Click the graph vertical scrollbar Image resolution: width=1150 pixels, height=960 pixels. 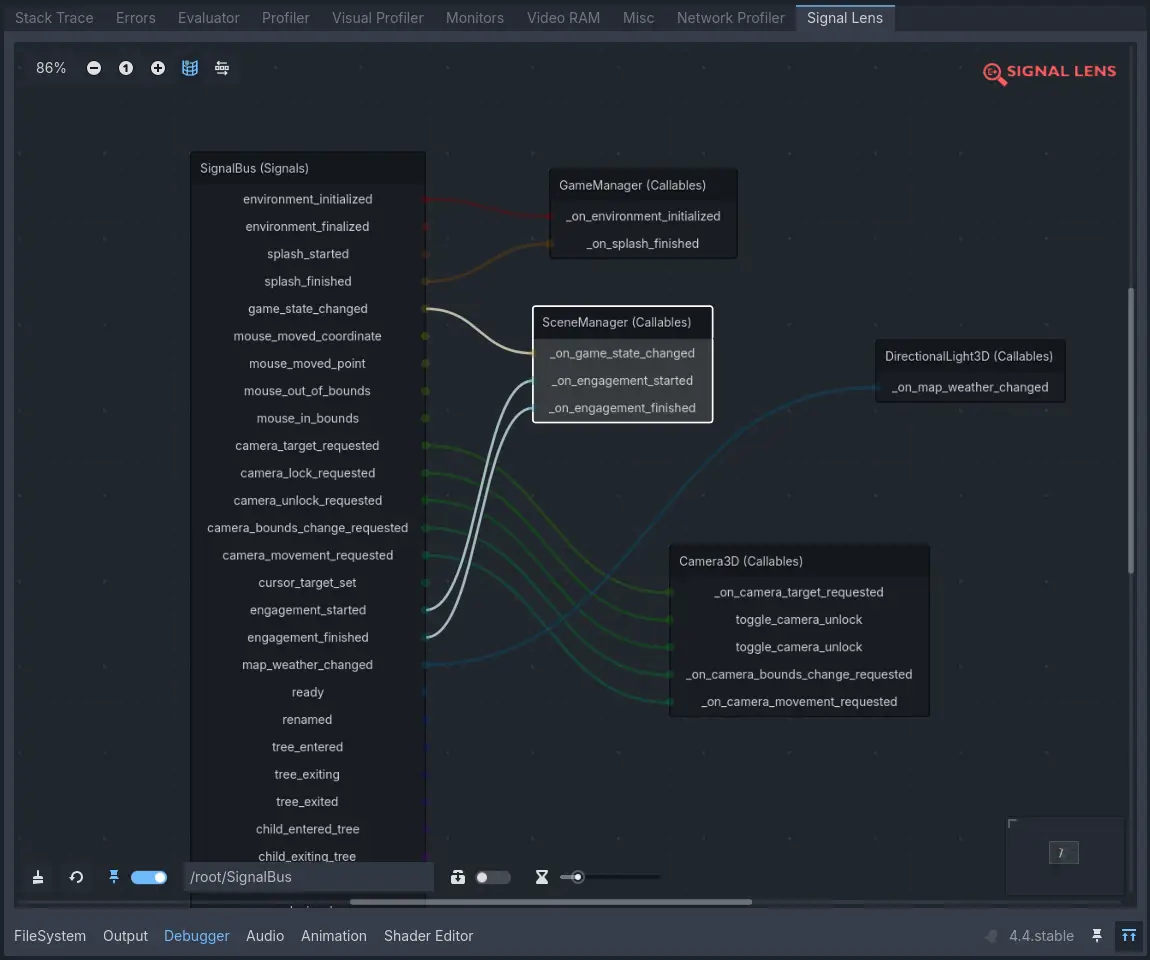pos(1131,430)
